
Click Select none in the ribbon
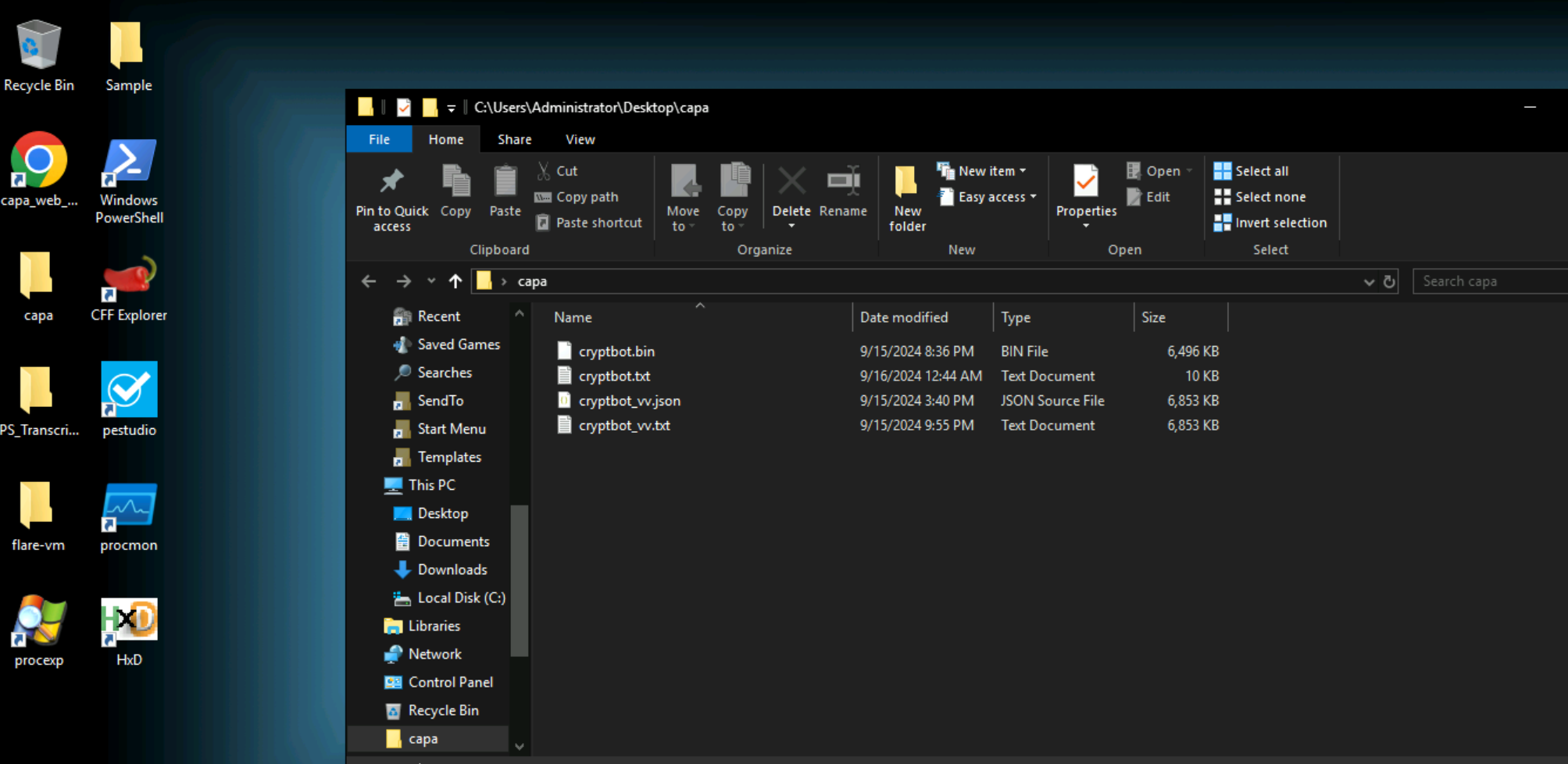click(1269, 197)
